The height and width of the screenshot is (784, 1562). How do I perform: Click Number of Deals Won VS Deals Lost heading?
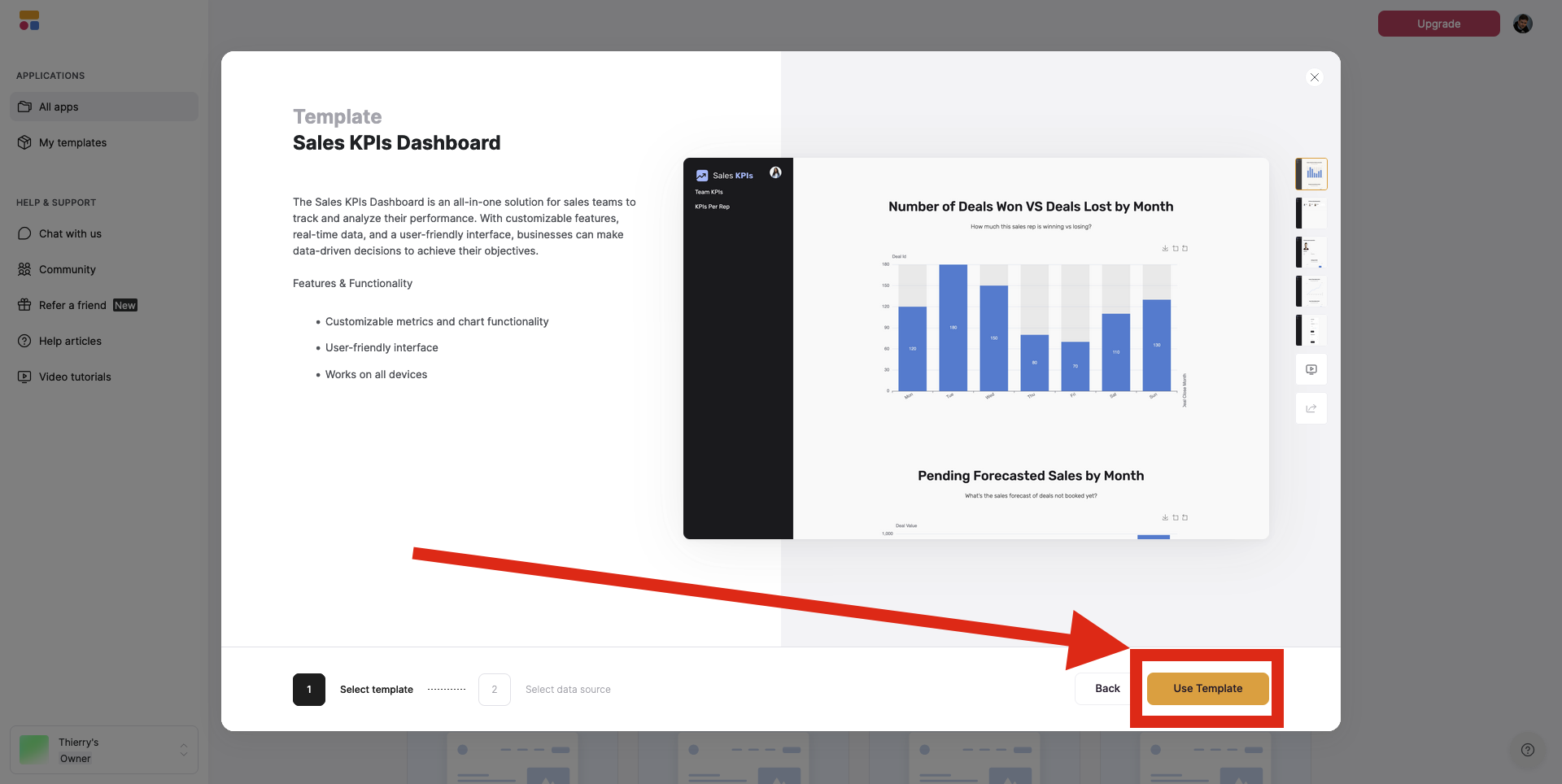(1031, 207)
